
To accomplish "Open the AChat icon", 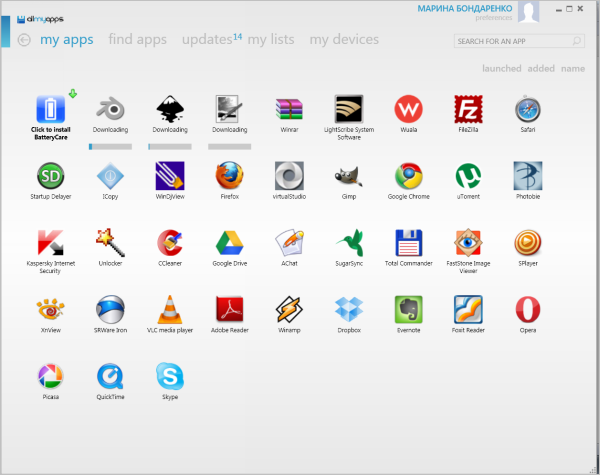I will (289, 242).
